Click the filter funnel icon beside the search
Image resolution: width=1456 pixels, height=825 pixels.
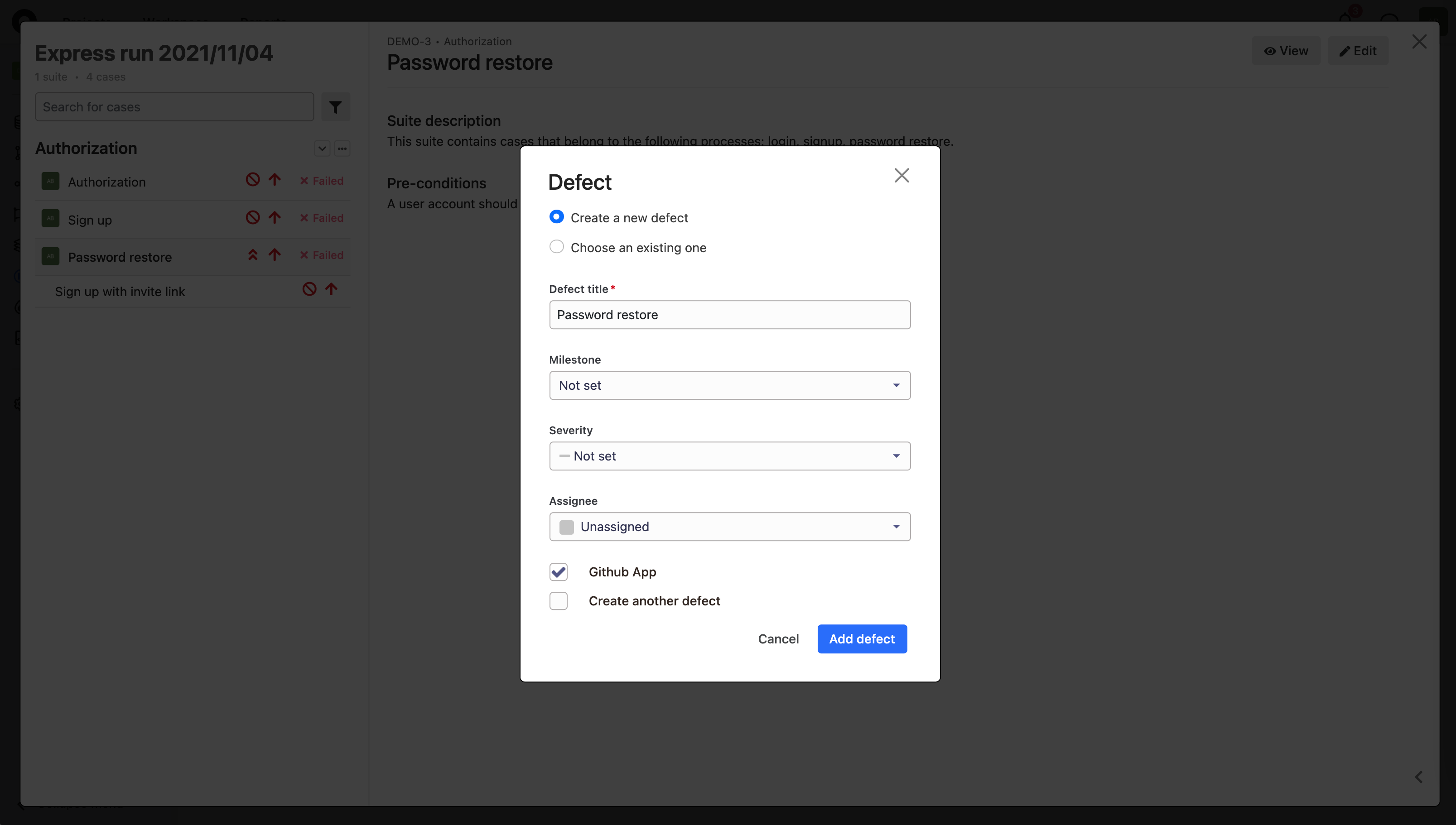click(336, 106)
